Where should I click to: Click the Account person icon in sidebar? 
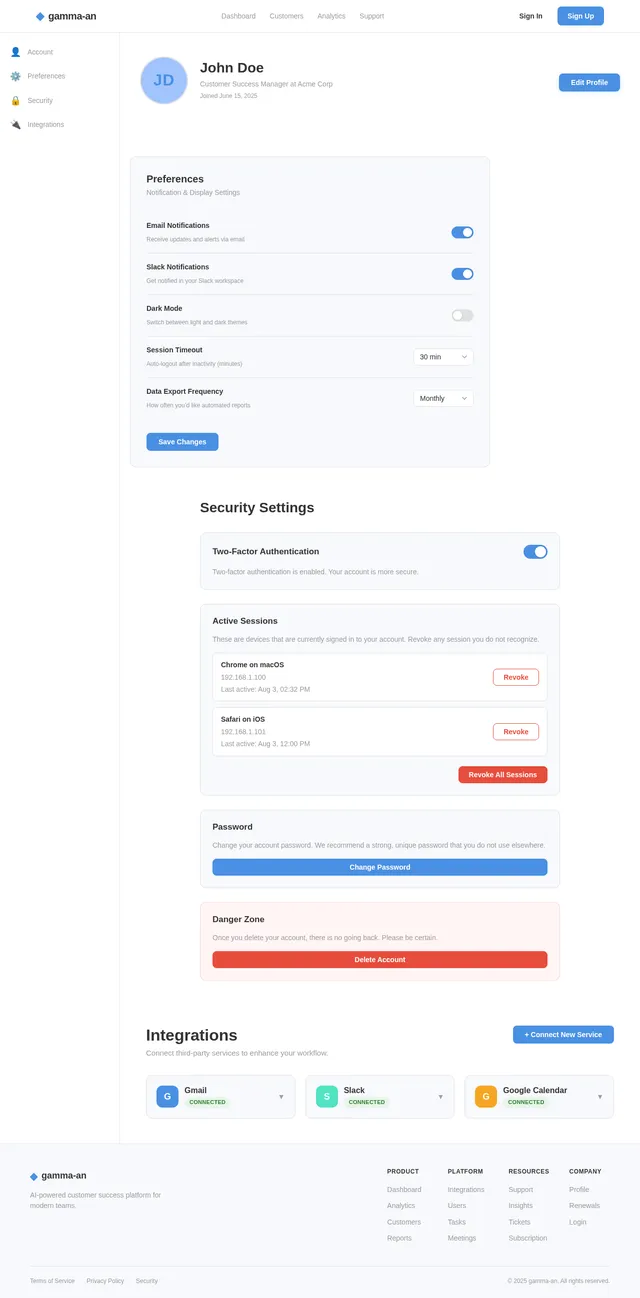[x=15, y=52]
